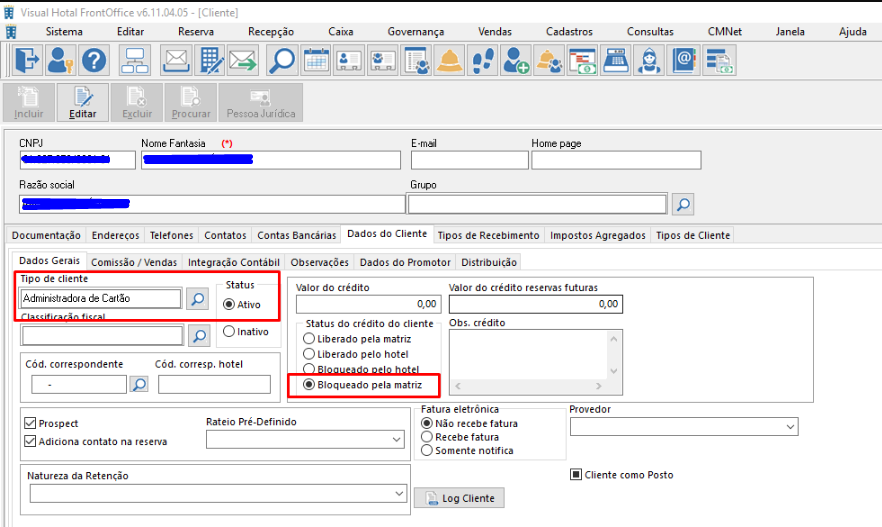The height and width of the screenshot is (527, 882).
Task: Click the Pessoa Jurídica button
Action: coord(260,102)
